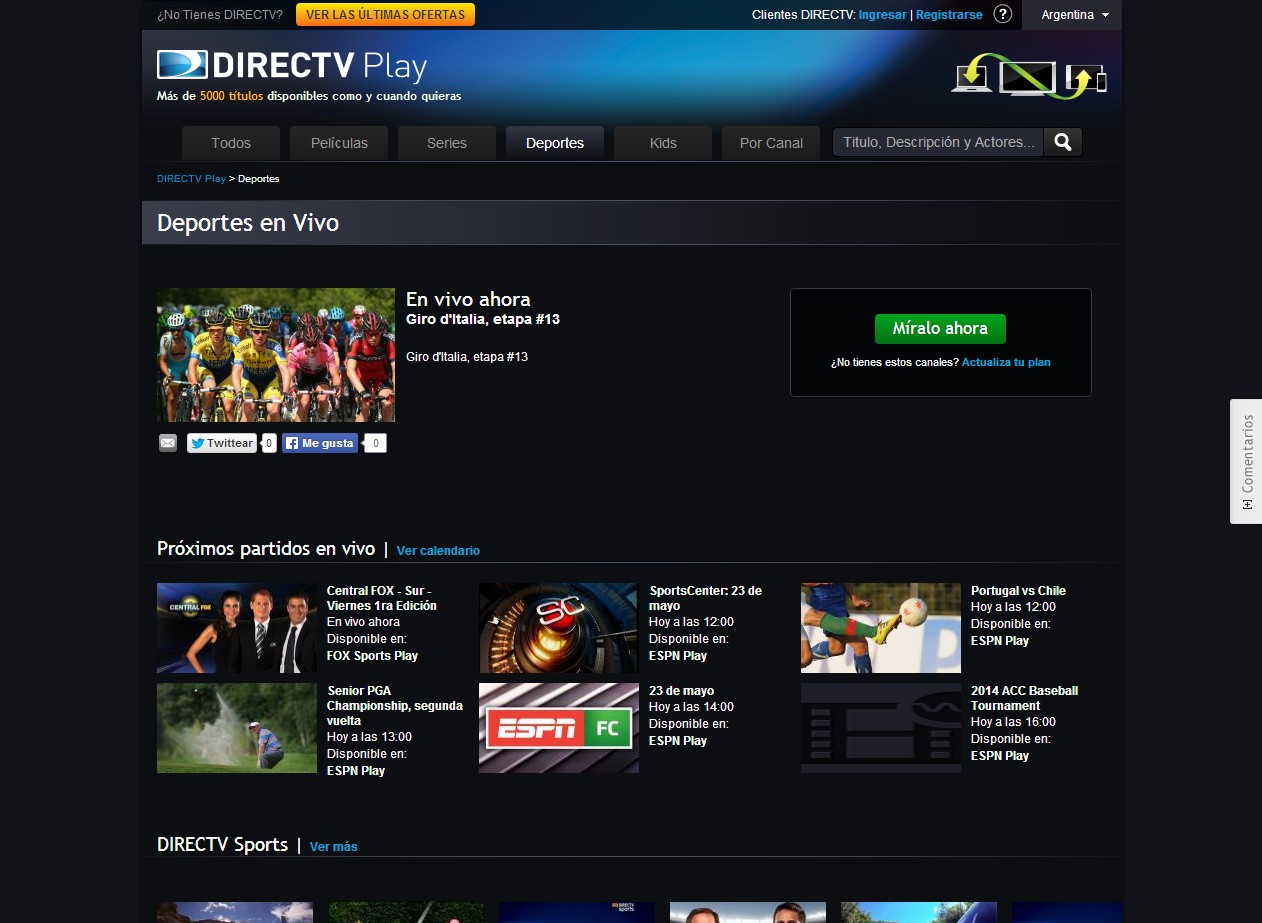Click Ver las últimas ofertas button
Screen dimensions: 1262x923
(385, 15)
